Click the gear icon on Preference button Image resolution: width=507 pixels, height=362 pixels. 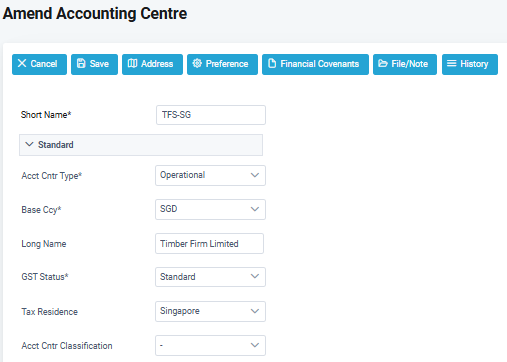tap(197, 63)
